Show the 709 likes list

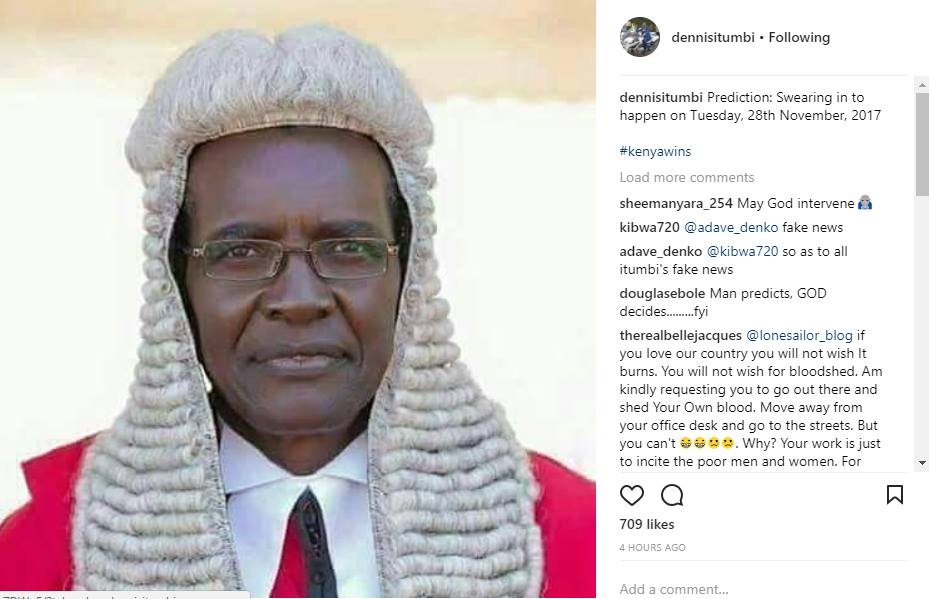coord(647,524)
